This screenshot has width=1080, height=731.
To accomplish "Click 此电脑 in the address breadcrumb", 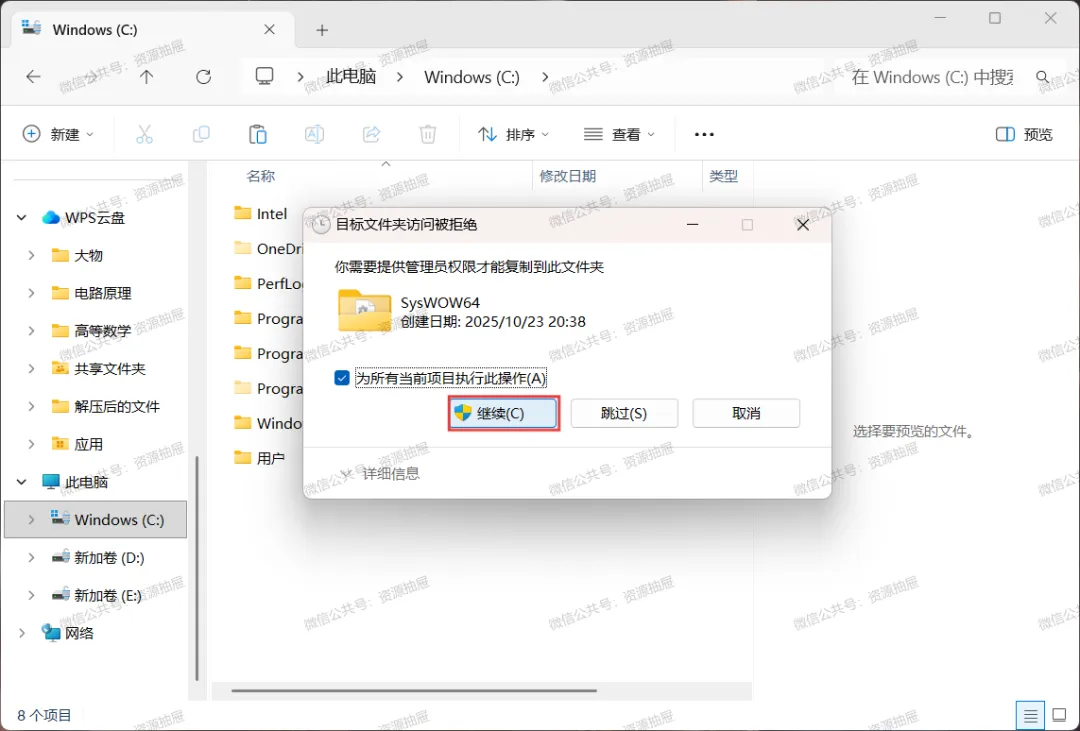I will tap(351, 76).
